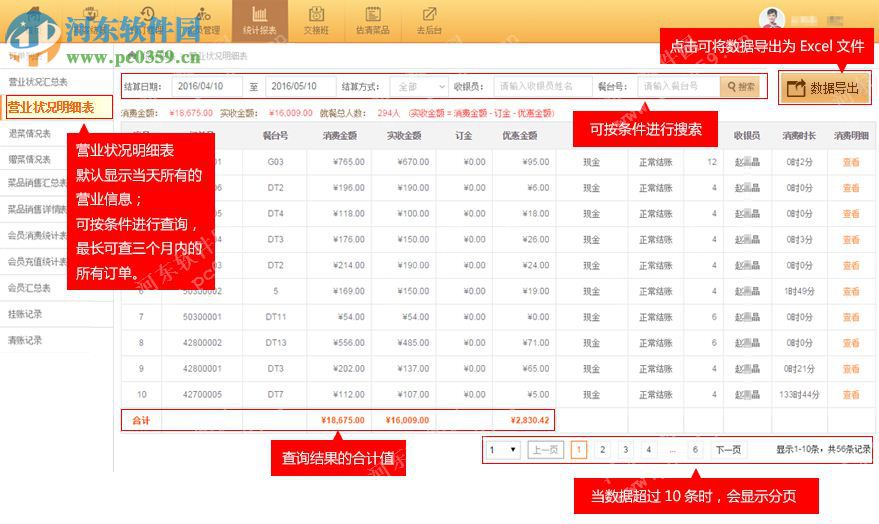This screenshot has height=524, width=879.
Task: Select 会员汇总表 in the sidebar
Action: [x=30, y=287]
